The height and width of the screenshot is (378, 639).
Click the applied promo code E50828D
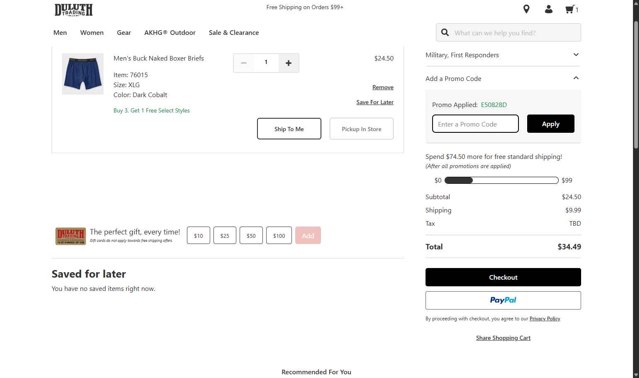[x=494, y=105]
